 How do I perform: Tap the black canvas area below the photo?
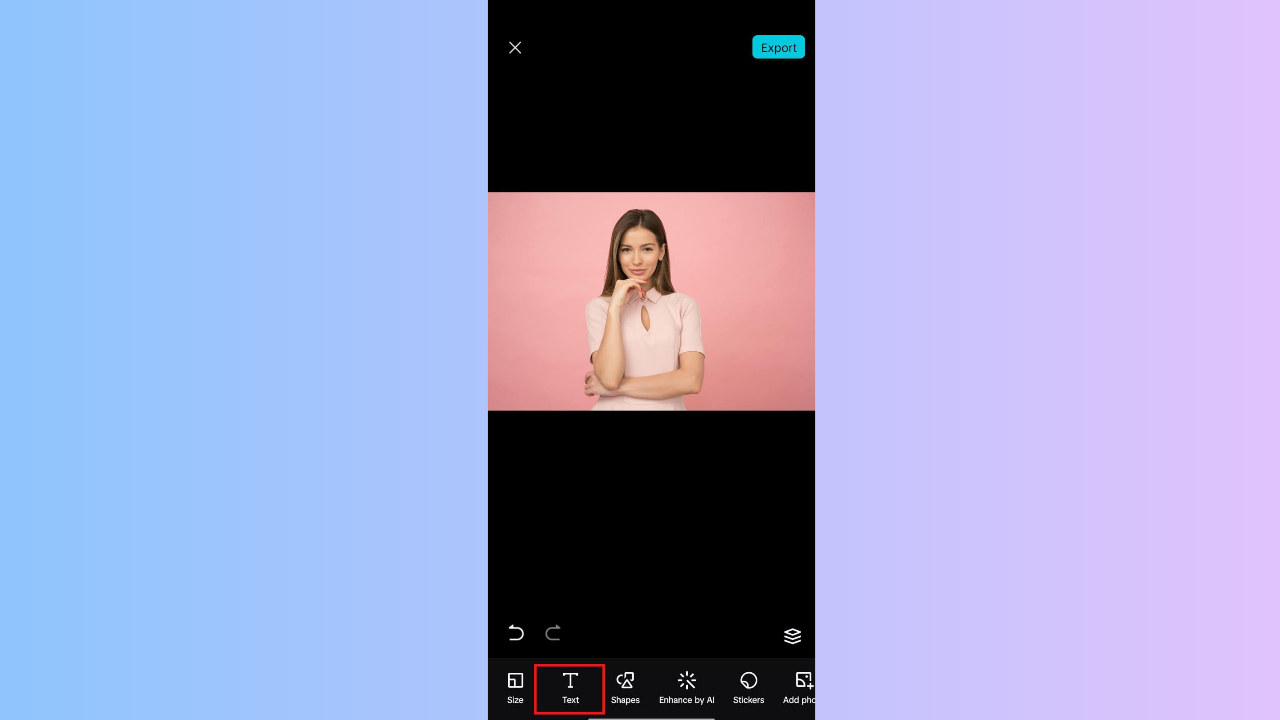(x=651, y=510)
